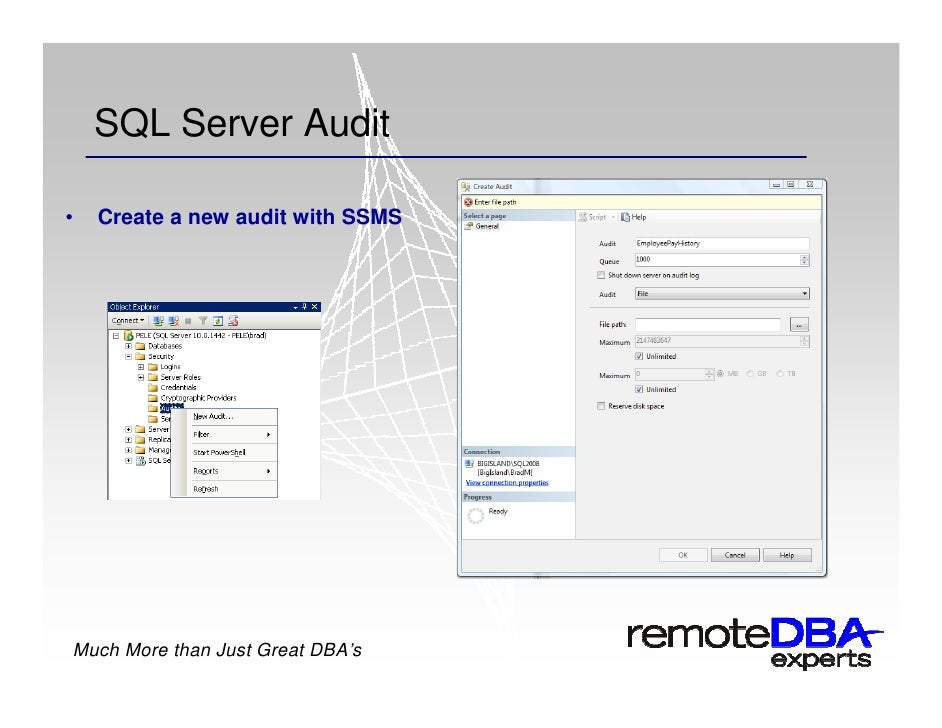
Task: Click the Databases folder icon
Action: 141,346
